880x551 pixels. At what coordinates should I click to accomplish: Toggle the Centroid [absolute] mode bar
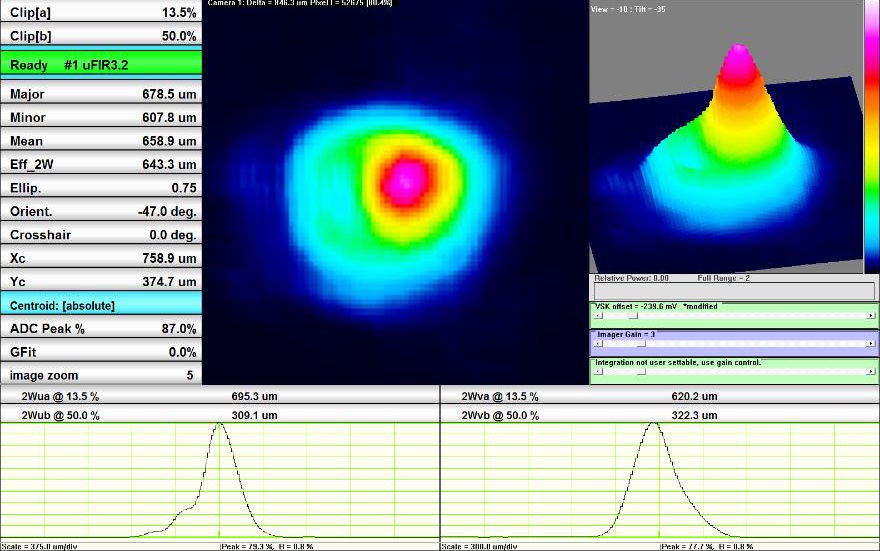101,305
